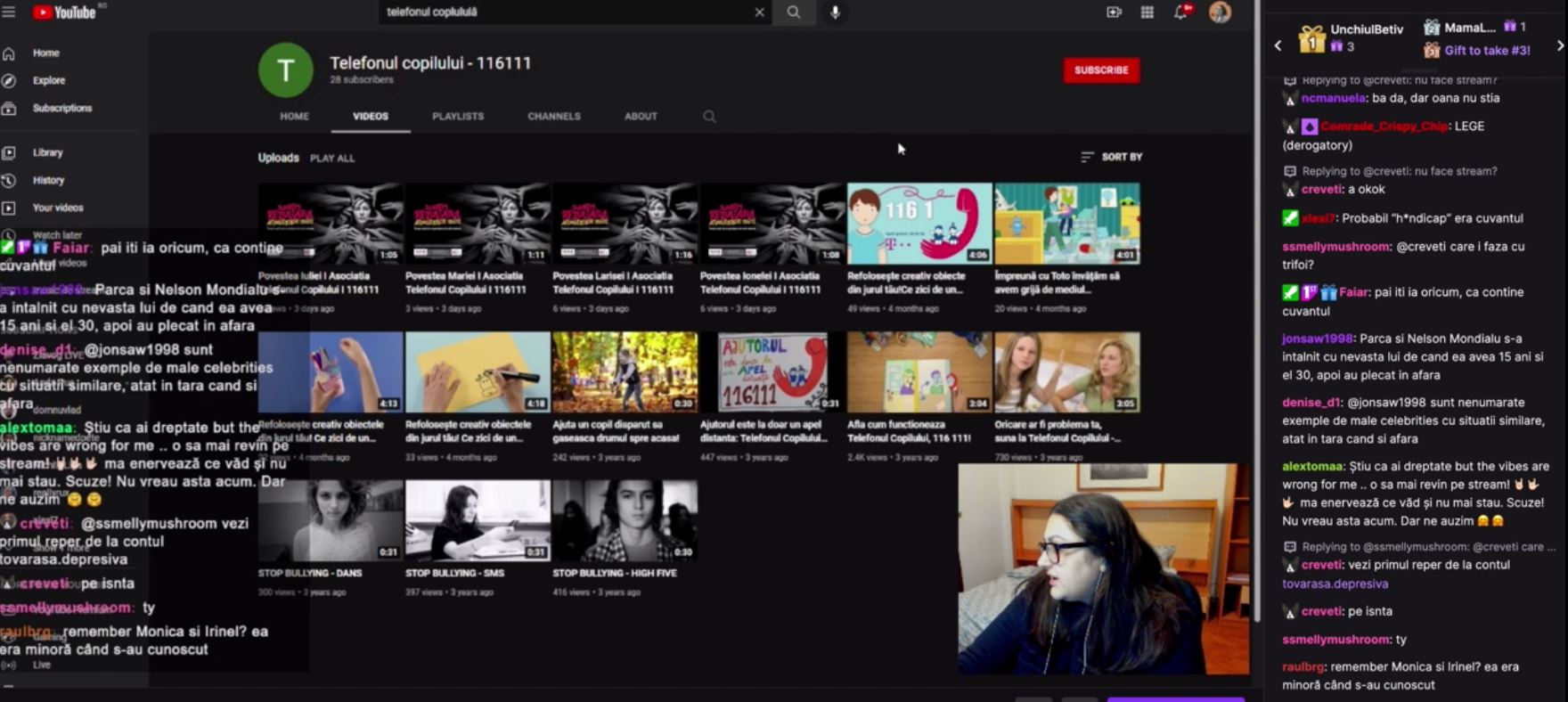Image resolution: width=1568 pixels, height=702 pixels.
Task: Open Explore in the sidebar
Action: point(49,80)
